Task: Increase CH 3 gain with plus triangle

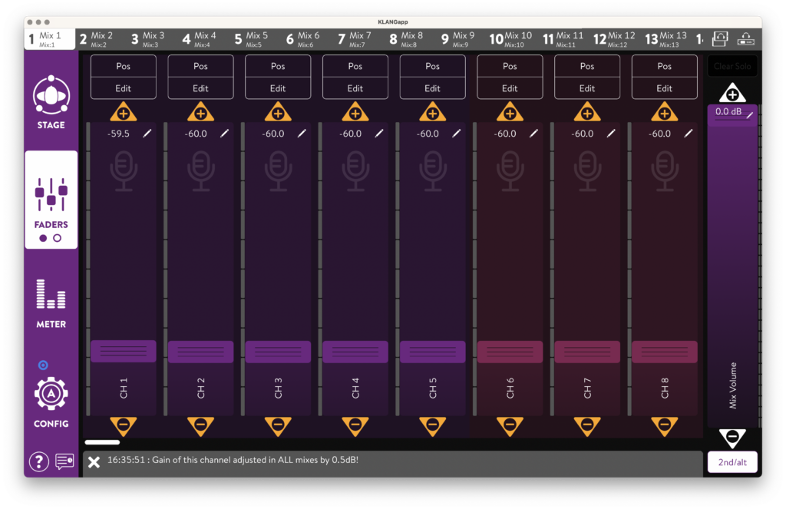Action: (x=278, y=112)
